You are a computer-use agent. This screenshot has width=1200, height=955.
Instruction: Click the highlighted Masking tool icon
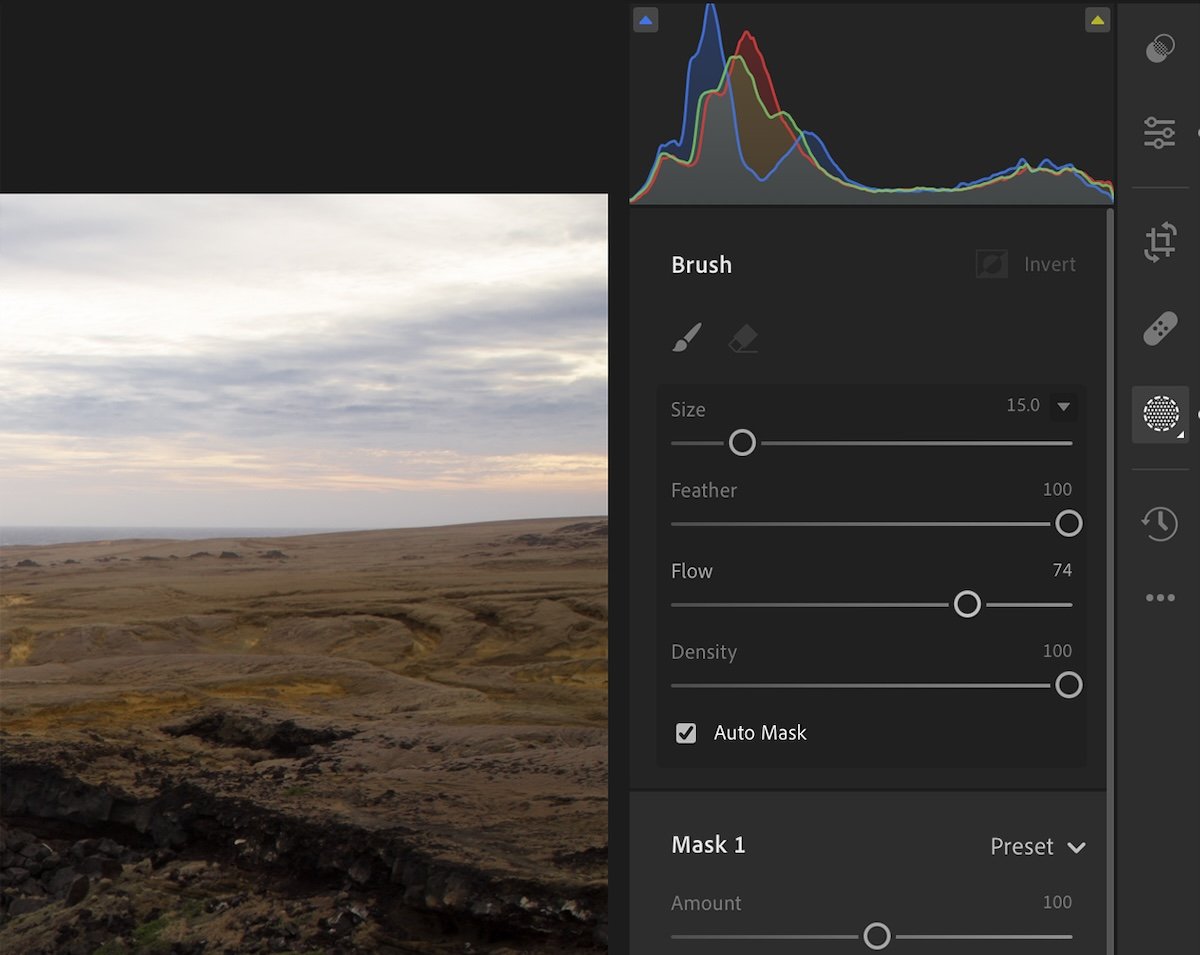[x=1159, y=414]
